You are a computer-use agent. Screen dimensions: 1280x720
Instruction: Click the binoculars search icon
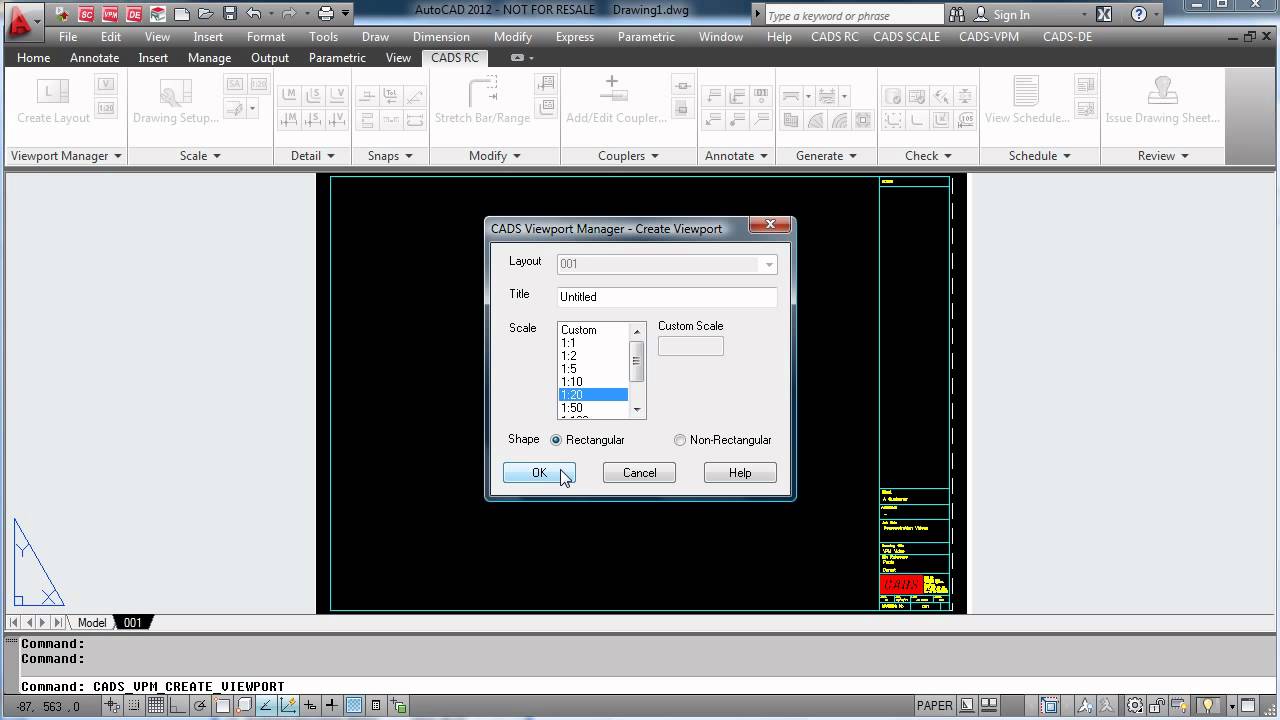[x=957, y=14]
